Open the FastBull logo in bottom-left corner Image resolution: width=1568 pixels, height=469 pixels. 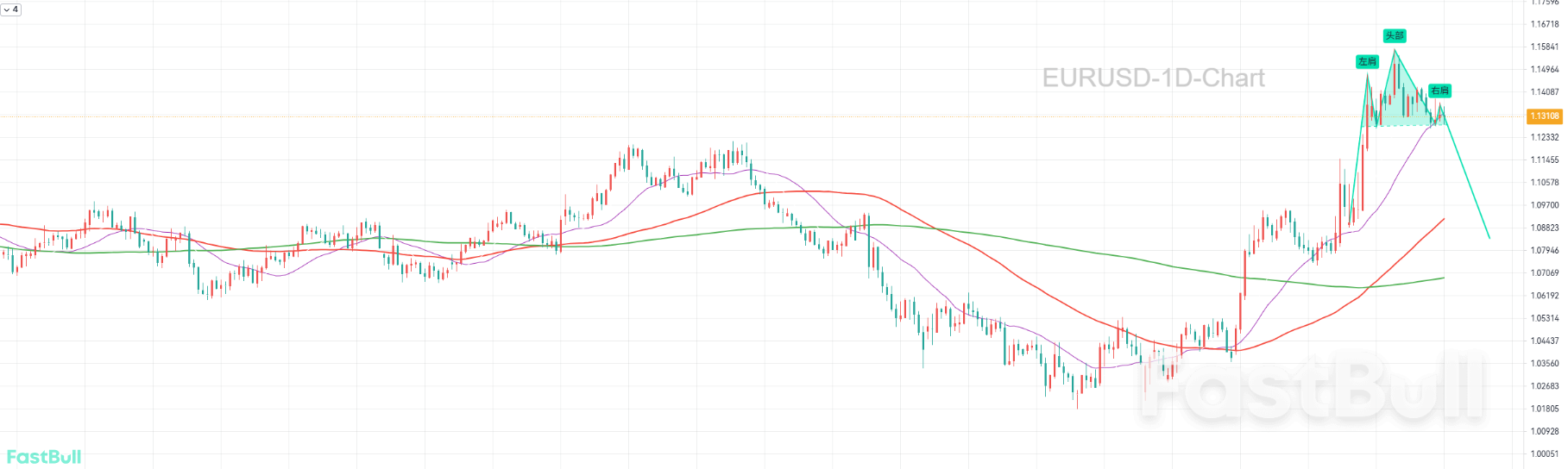(x=44, y=457)
